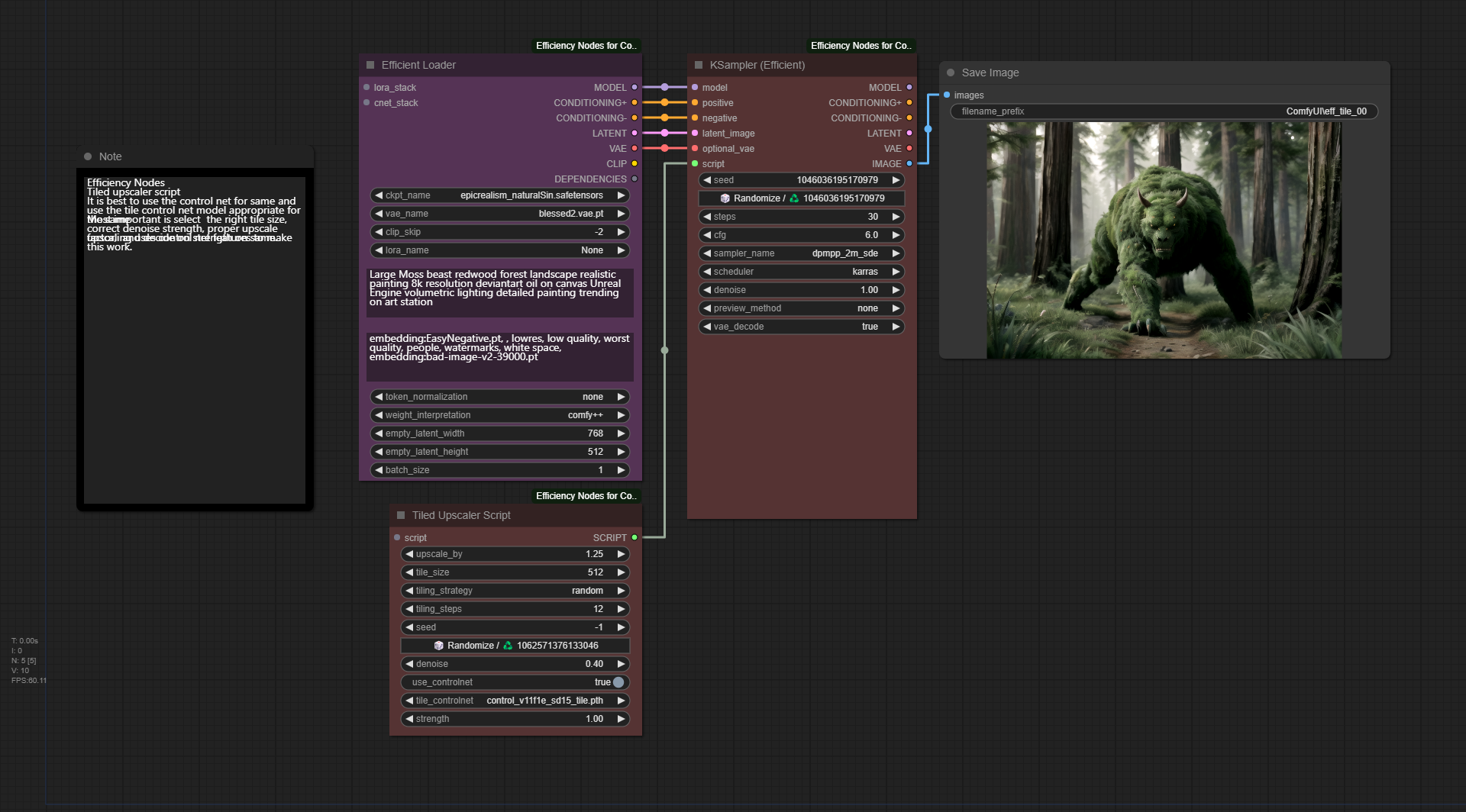Screen dimensions: 1466x812
Task: Increase the steps value with right arrow
Action: [x=896, y=217]
